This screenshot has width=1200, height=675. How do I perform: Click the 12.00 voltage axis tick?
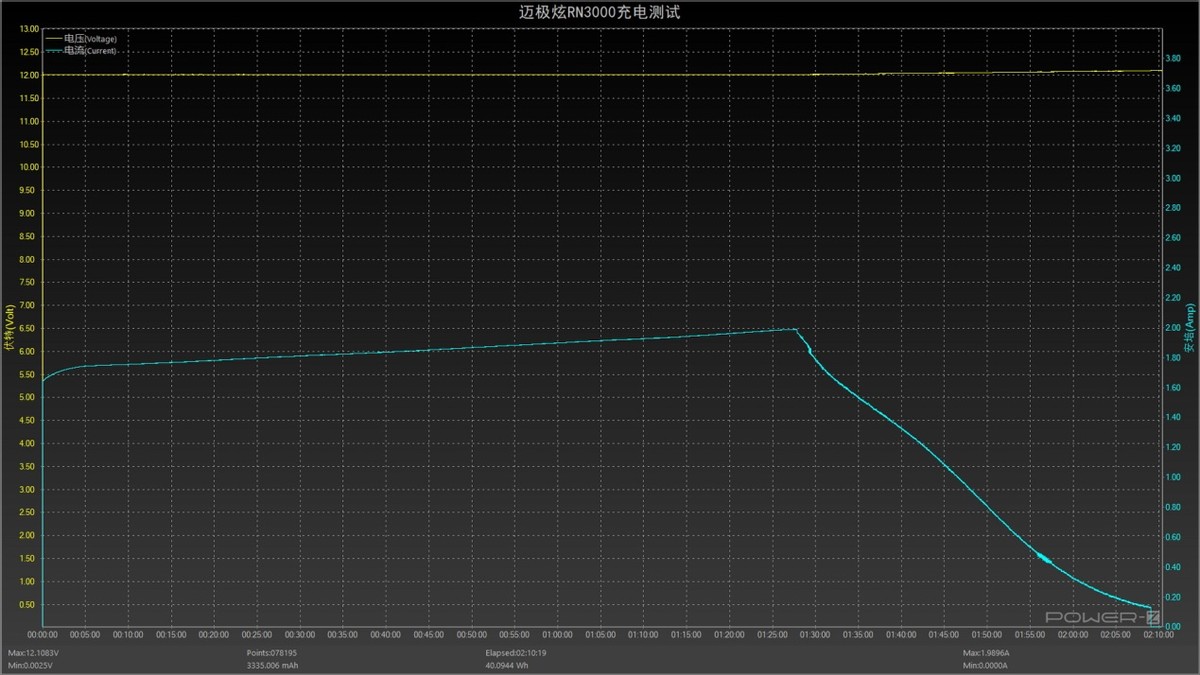pos(28,75)
